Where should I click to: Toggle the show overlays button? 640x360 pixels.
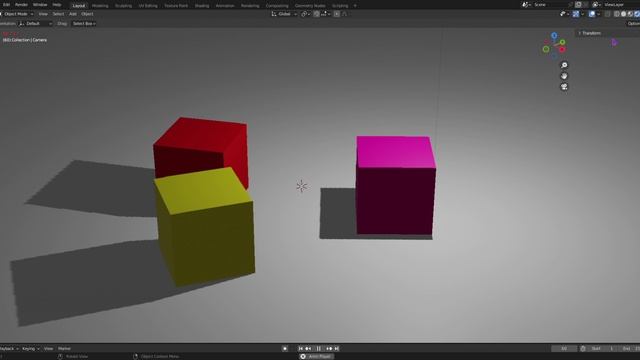[591, 14]
